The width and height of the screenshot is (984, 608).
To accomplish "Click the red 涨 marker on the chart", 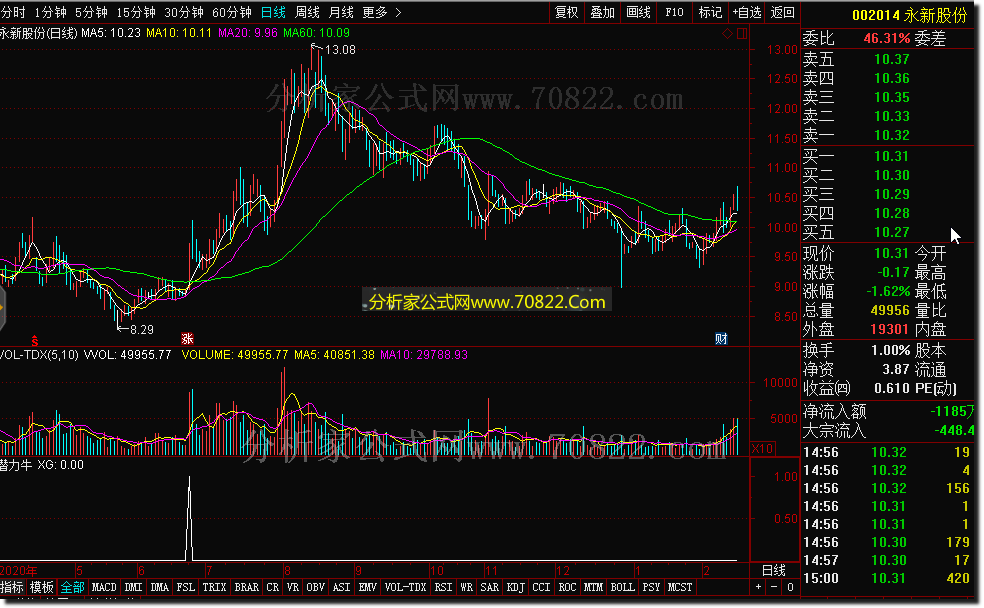I will (x=187, y=339).
